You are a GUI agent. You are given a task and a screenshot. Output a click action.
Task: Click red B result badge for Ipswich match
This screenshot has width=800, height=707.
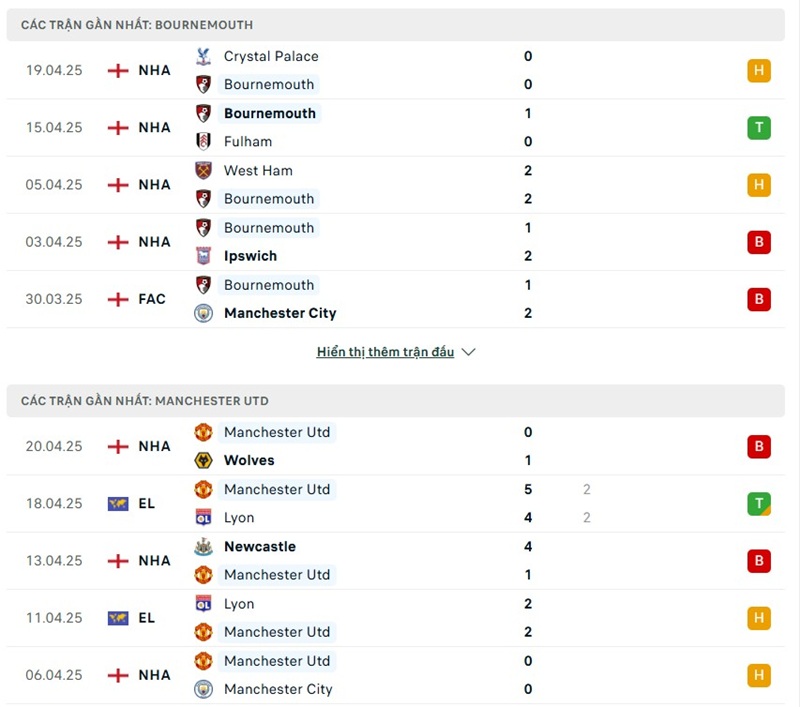pos(759,242)
